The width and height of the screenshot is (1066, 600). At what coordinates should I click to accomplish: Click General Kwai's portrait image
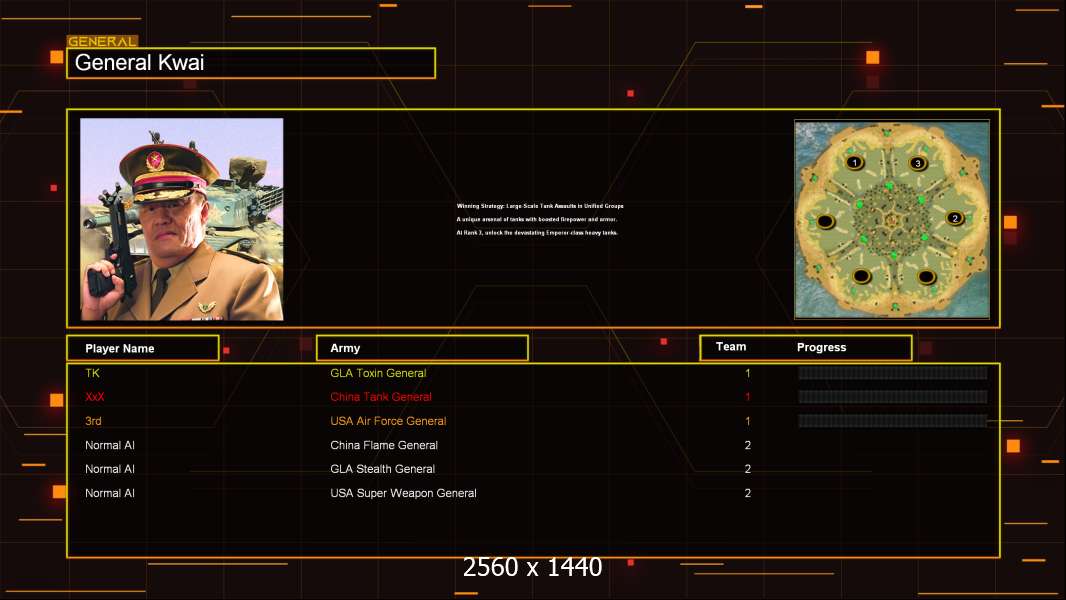(182, 219)
